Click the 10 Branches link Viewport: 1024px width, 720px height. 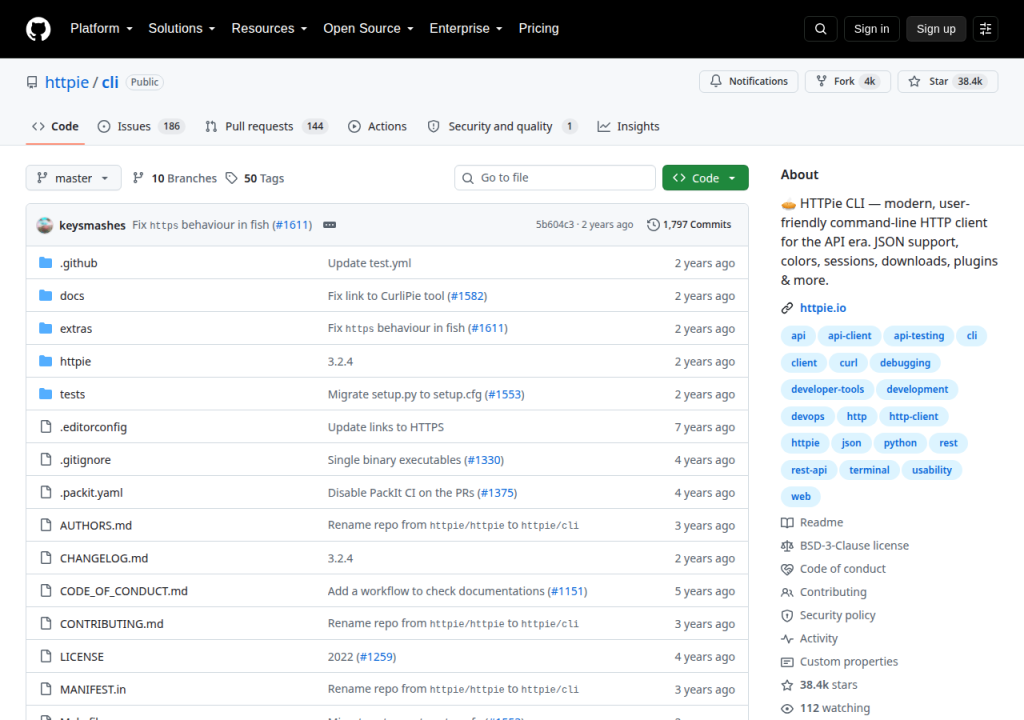pyautogui.click(x=175, y=178)
